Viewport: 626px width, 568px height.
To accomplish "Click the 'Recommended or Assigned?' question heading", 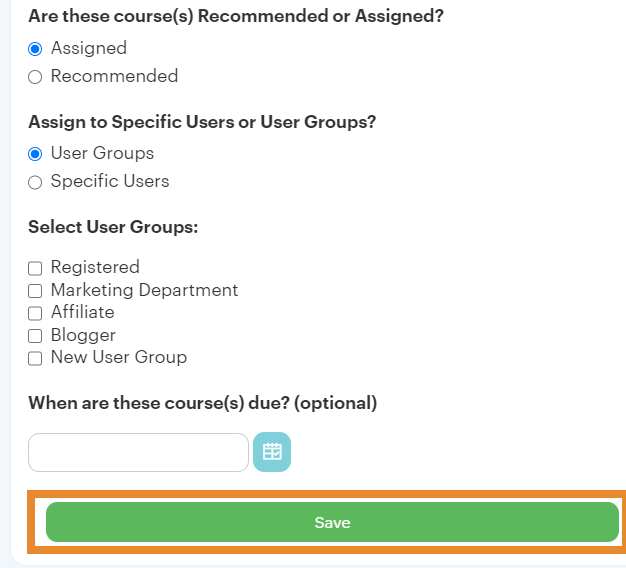I will pyautogui.click(x=236, y=16).
